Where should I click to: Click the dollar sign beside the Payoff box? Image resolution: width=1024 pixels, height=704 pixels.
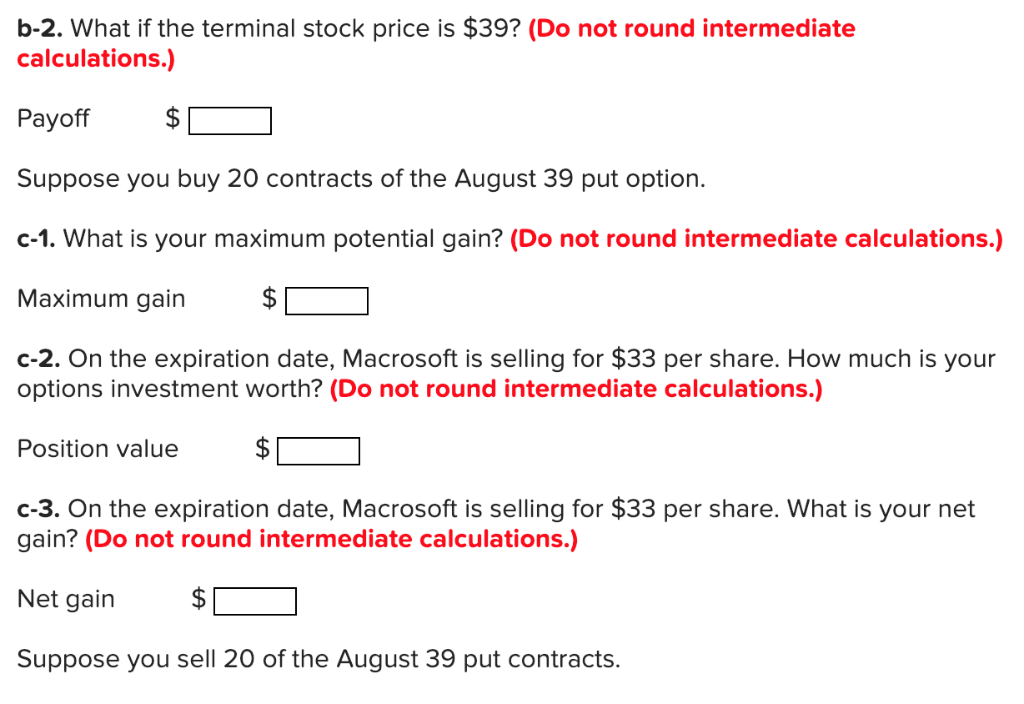[172, 118]
